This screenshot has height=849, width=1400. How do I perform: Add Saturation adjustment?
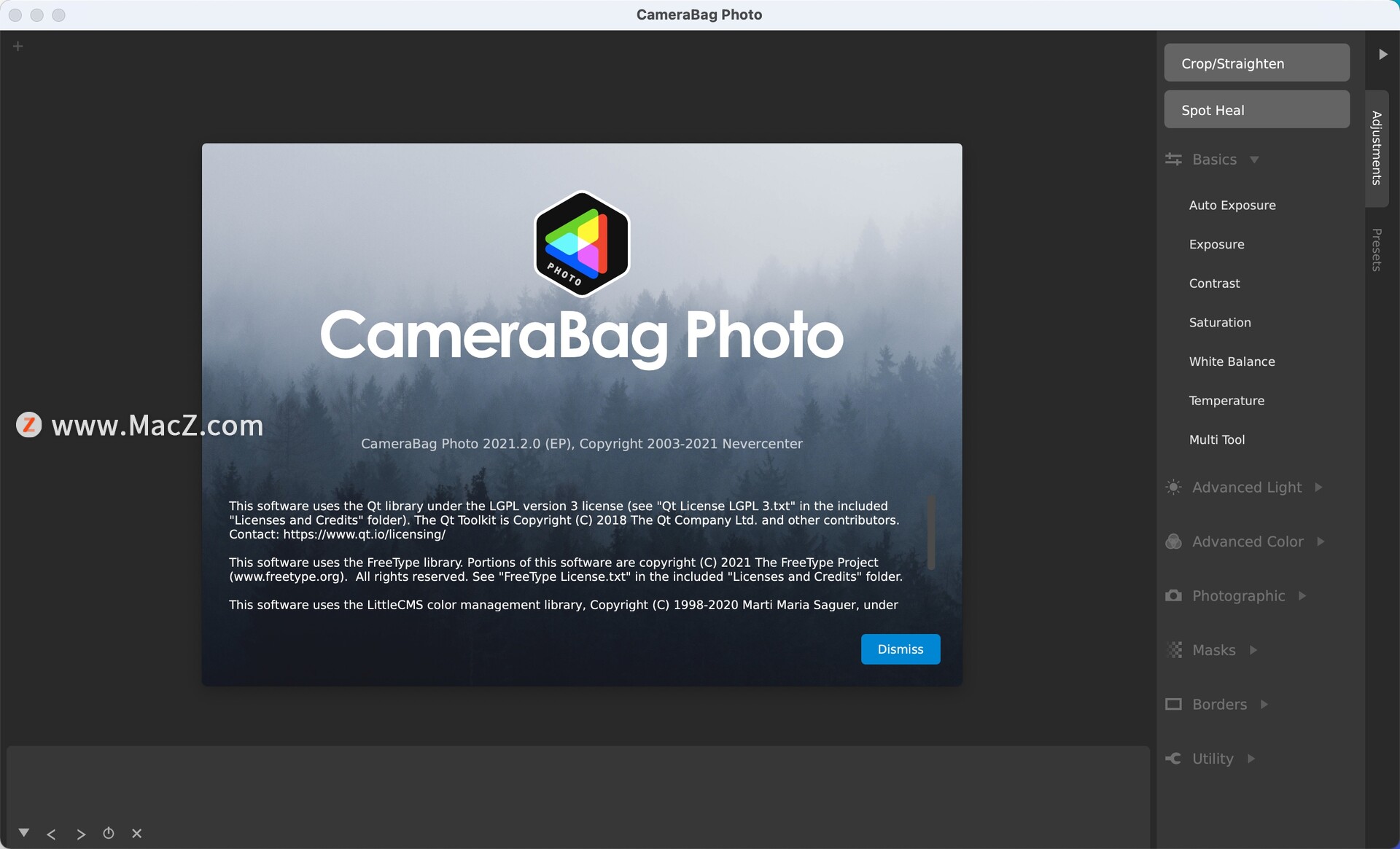1220,322
